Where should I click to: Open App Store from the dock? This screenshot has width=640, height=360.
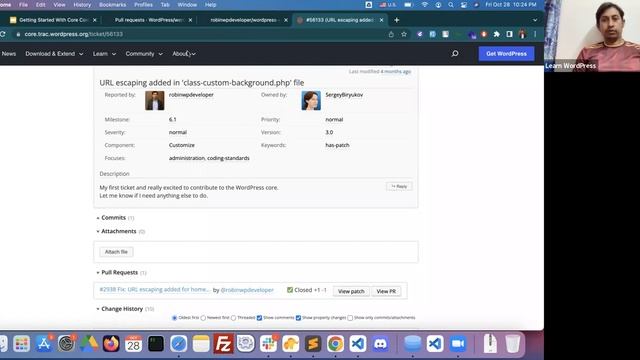(44, 344)
